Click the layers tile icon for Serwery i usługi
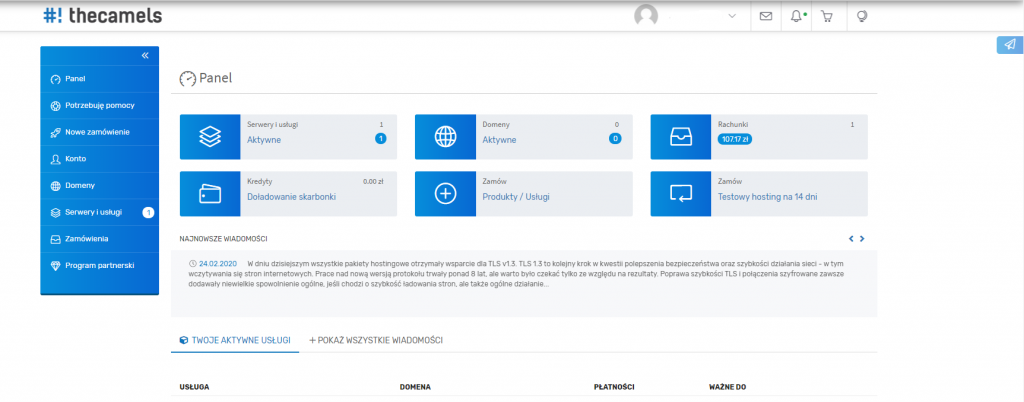 coord(210,136)
